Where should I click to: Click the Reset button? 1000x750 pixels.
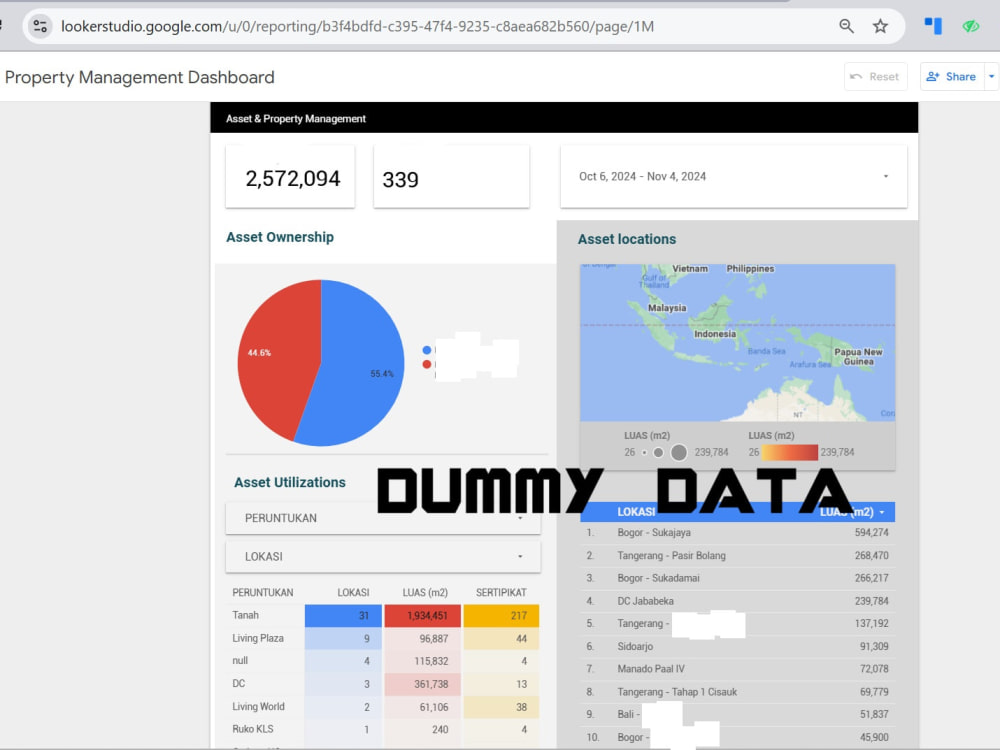coord(876,77)
